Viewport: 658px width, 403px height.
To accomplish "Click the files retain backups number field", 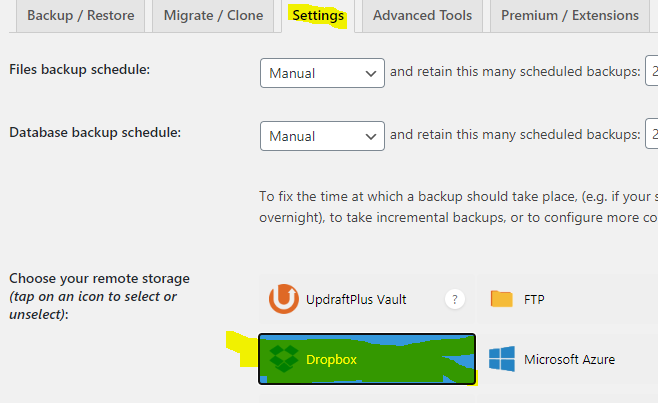I will tap(652, 71).
